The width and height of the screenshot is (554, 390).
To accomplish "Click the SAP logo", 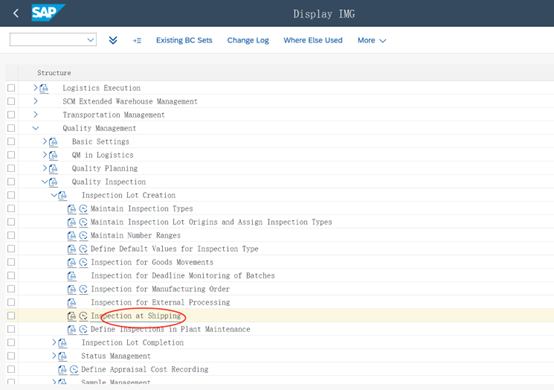I will (x=48, y=13).
